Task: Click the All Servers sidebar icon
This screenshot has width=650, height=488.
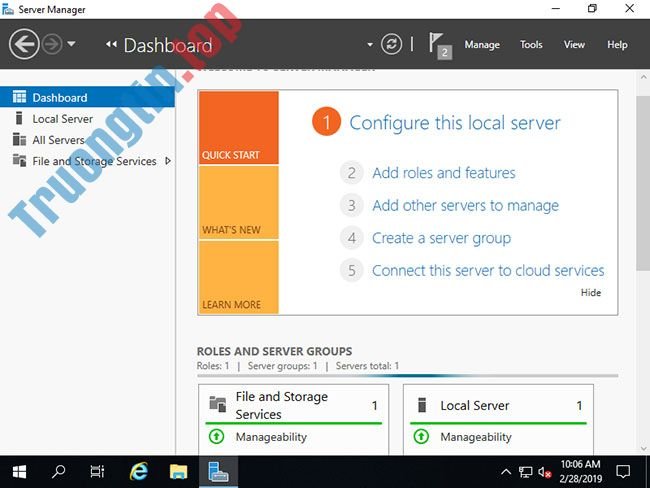Action: point(19,139)
